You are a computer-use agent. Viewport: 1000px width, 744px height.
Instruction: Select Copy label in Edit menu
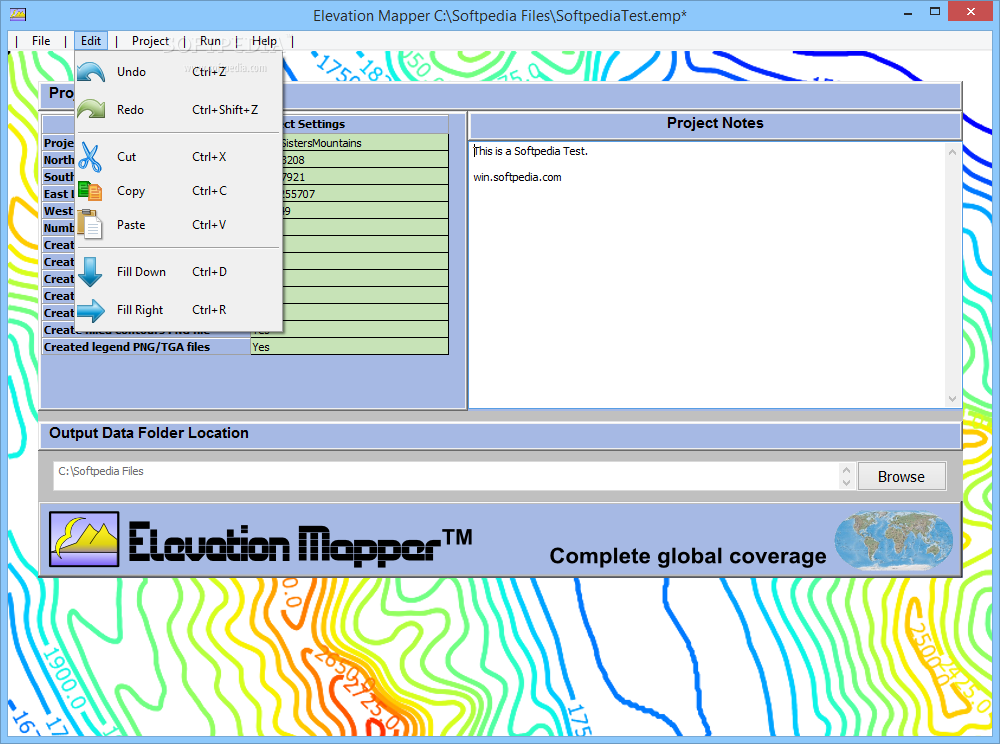coord(131,191)
